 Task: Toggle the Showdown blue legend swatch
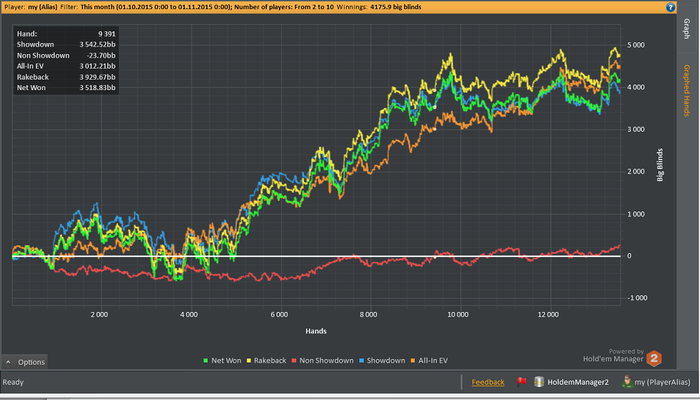[362, 361]
